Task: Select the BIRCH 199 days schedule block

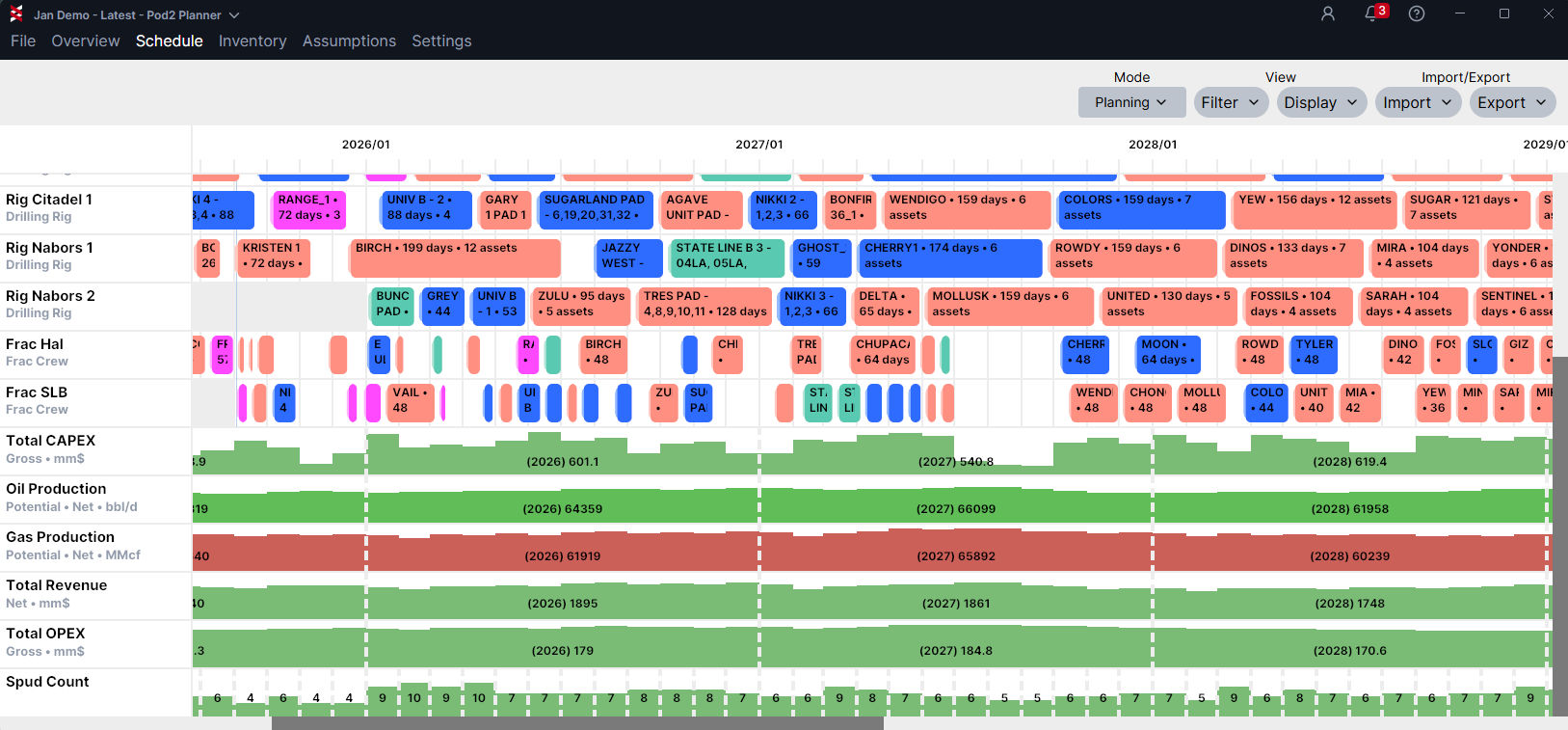Action: (x=454, y=257)
